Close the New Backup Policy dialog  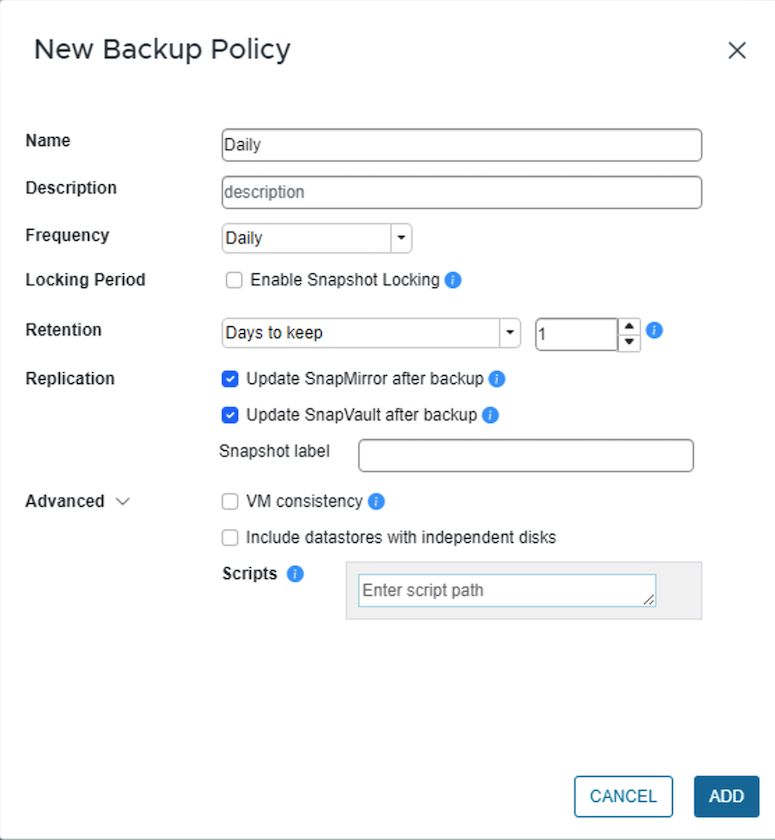click(737, 50)
